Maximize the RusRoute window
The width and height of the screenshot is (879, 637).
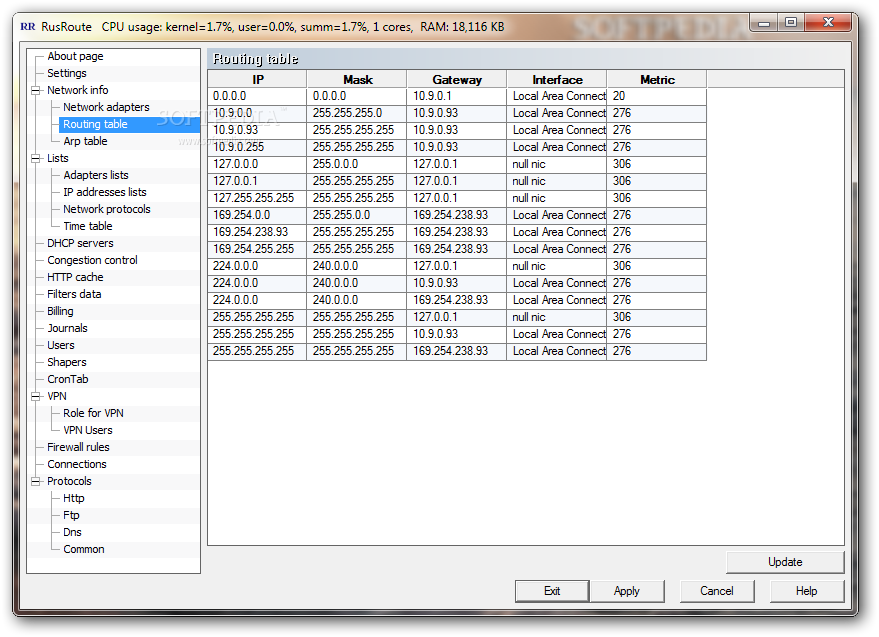coord(790,22)
